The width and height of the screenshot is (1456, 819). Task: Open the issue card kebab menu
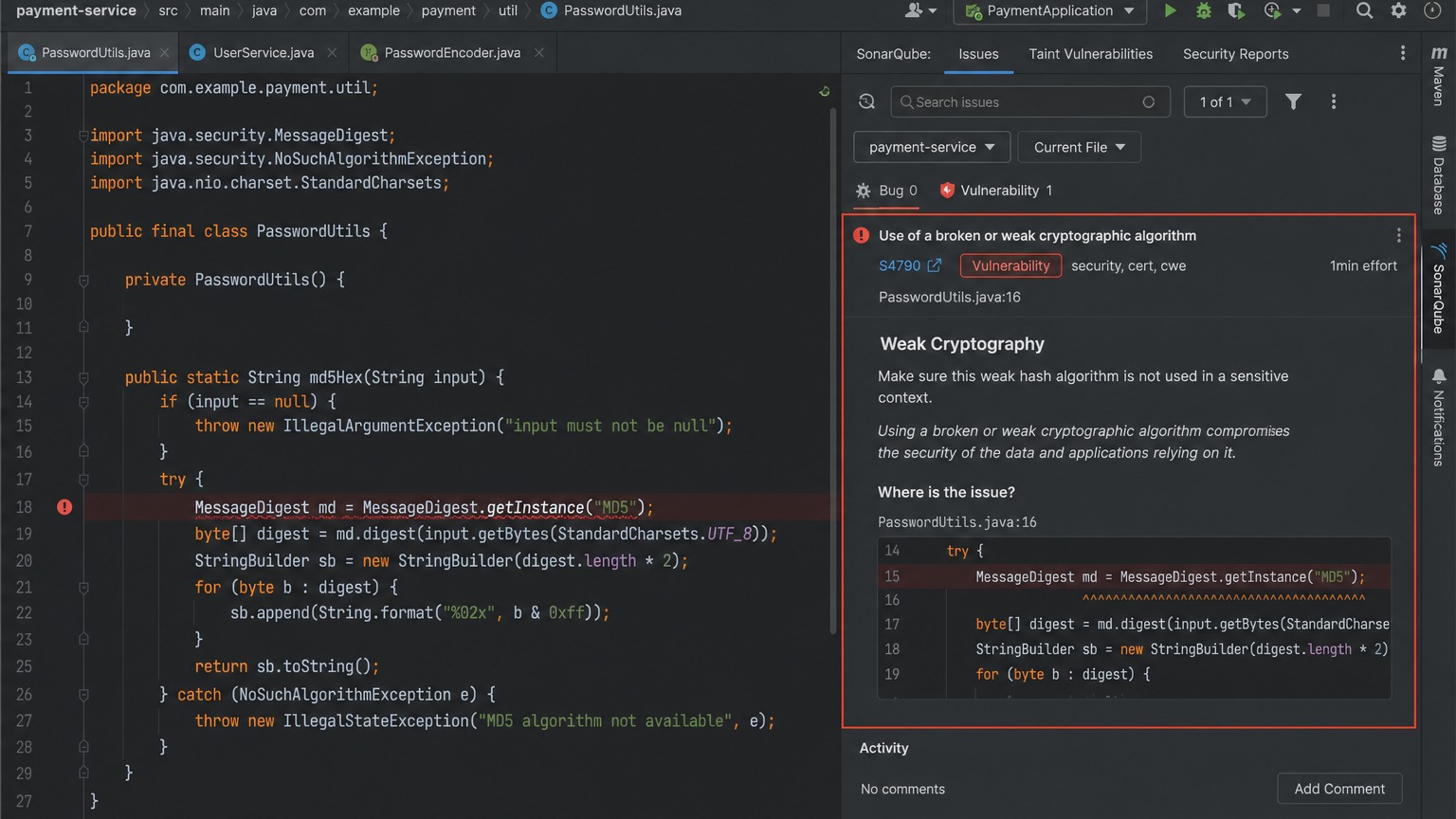pyautogui.click(x=1398, y=235)
